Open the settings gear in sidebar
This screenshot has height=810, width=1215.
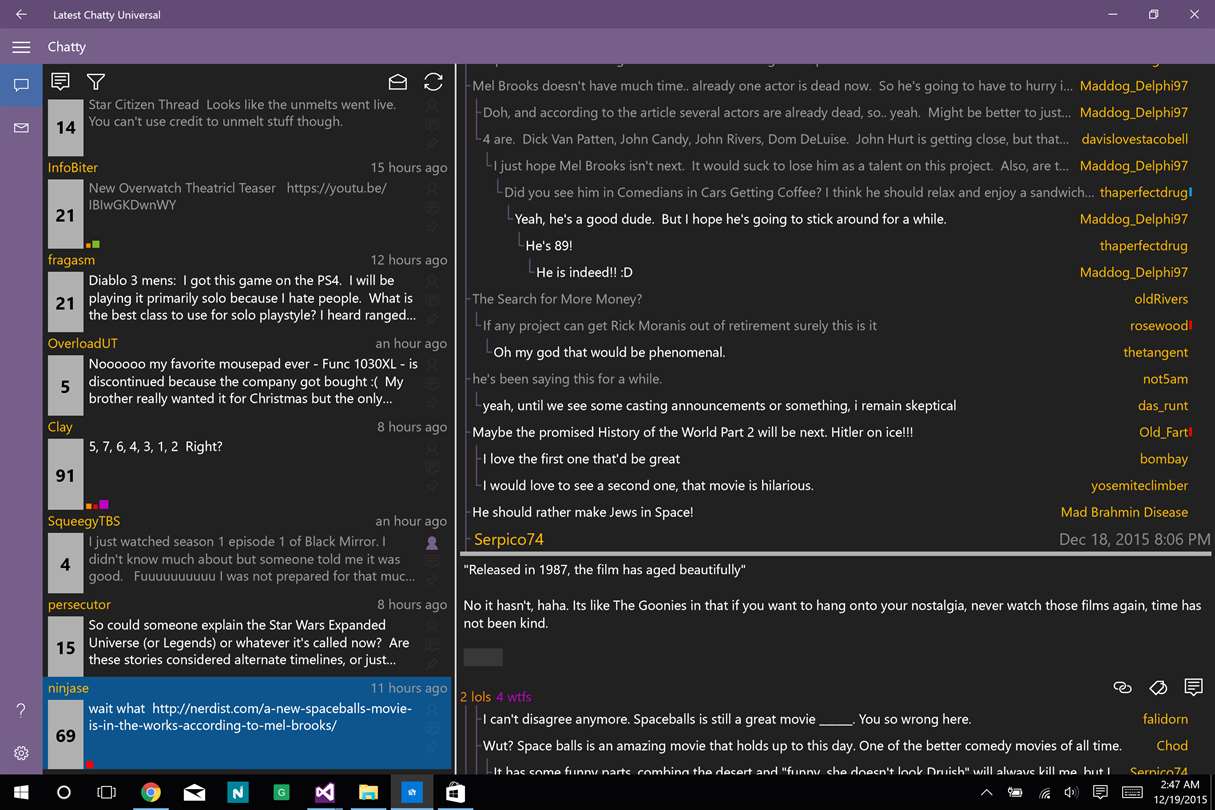(21, 753)
